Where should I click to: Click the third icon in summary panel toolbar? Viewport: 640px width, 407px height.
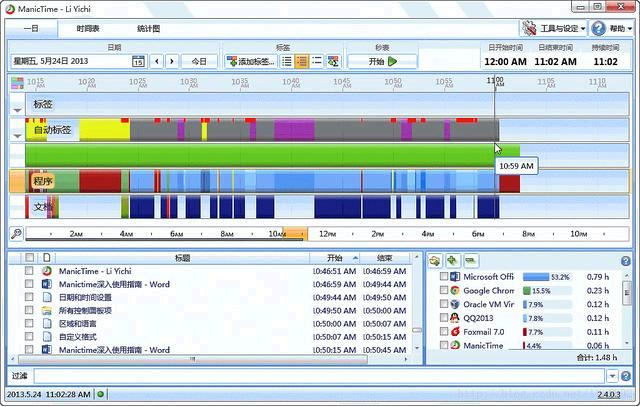pyautogui.click(x=469, y=260)
